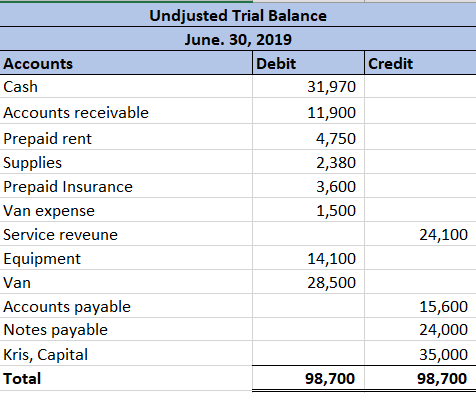Select the 'Undjusted Trial Balance' title cell
476x393 pixels.
click(238, 15)
